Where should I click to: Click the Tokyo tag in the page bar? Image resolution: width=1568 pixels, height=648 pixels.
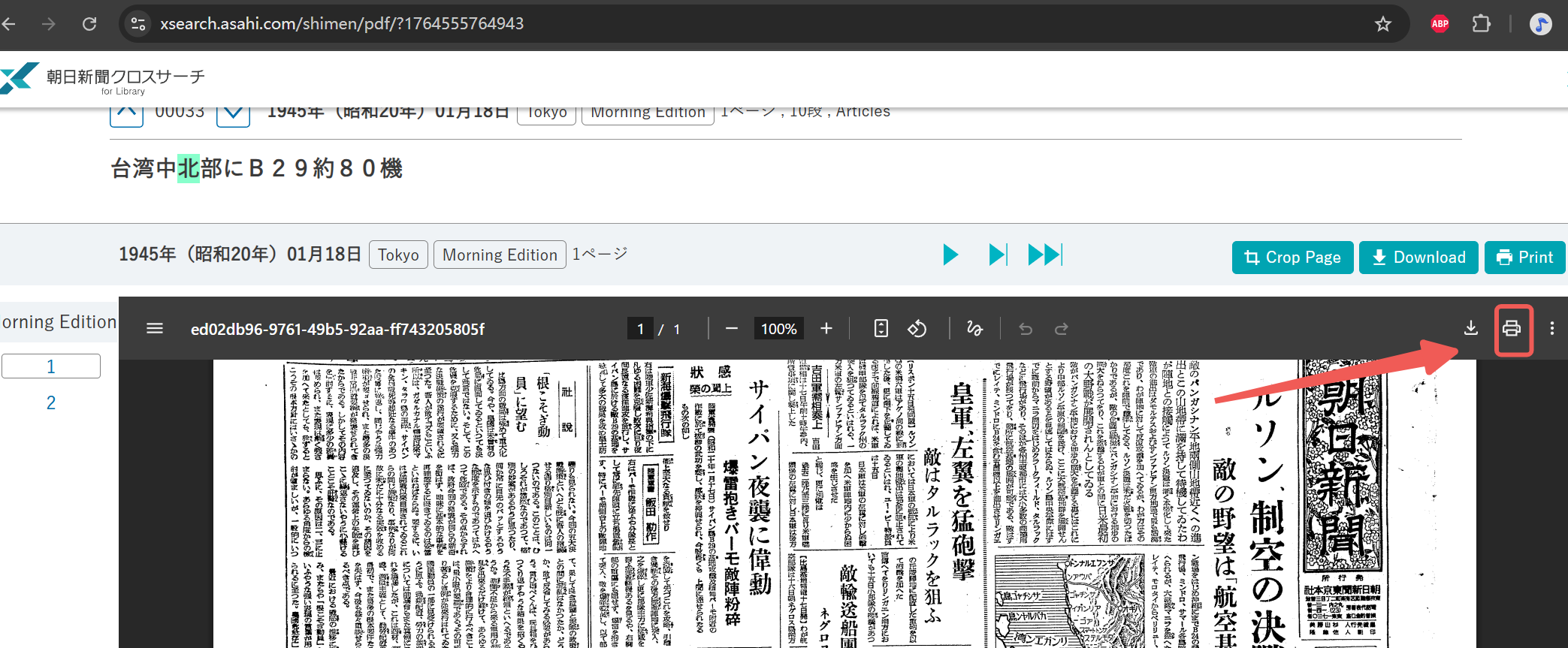(x=398, y=255)
